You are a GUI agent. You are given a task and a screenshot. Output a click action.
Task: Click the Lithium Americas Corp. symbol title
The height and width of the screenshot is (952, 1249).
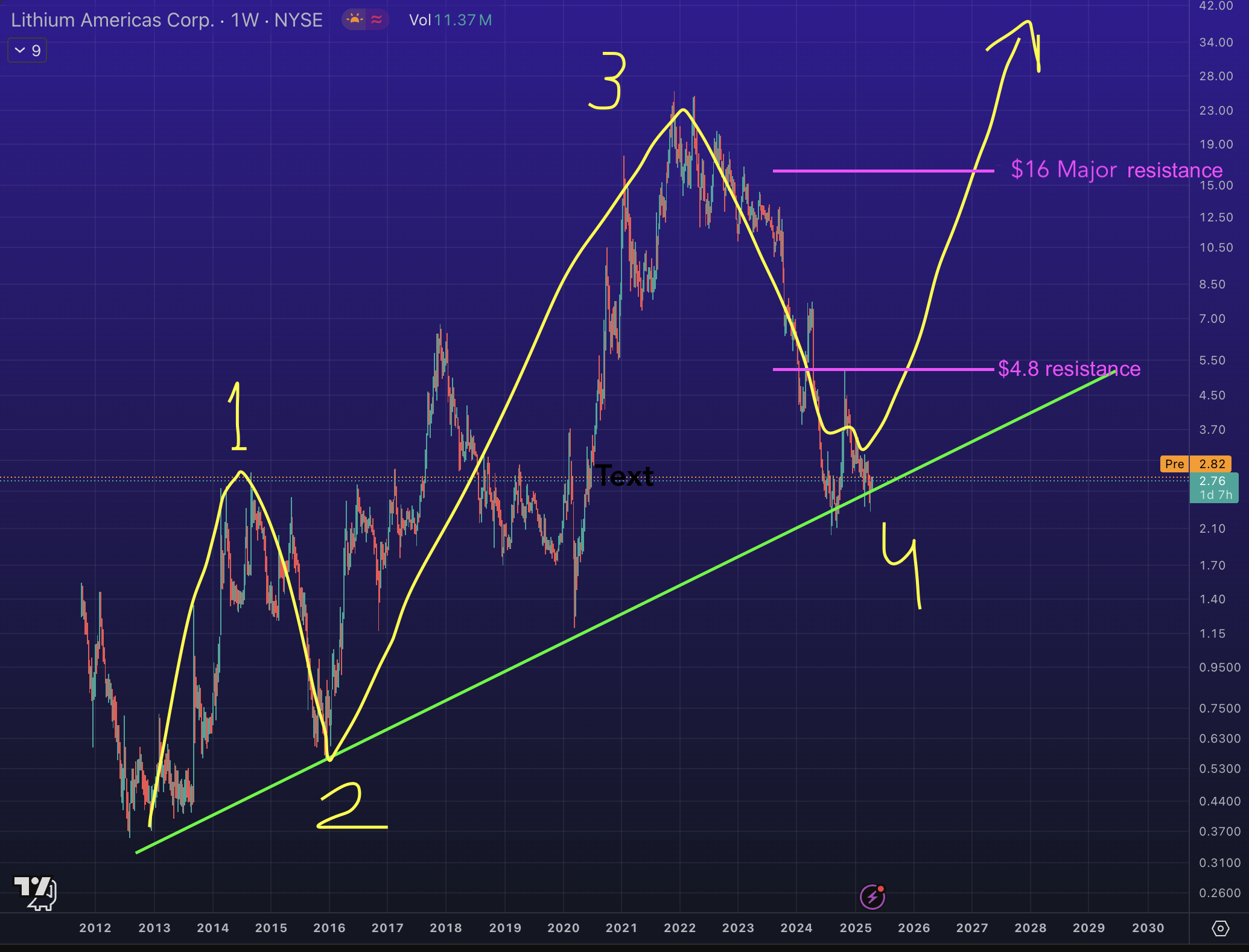[112, 20]
